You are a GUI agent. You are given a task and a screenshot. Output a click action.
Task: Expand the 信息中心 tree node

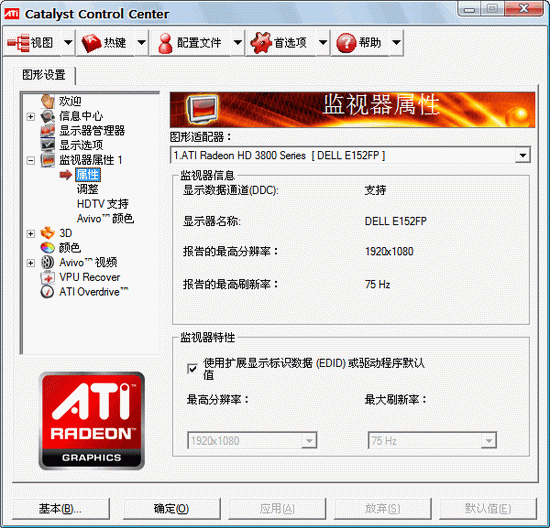tap(31, 116)
